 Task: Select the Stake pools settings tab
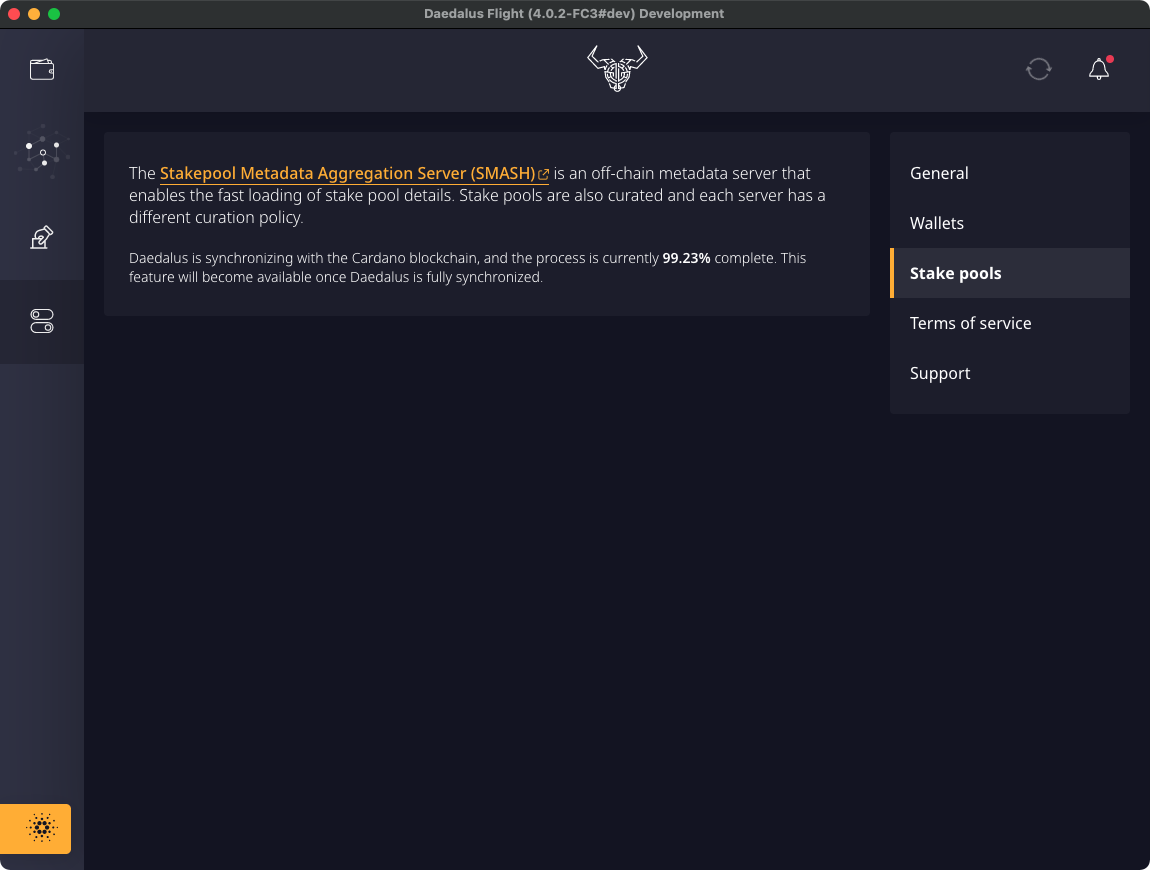click(1010, 273)
